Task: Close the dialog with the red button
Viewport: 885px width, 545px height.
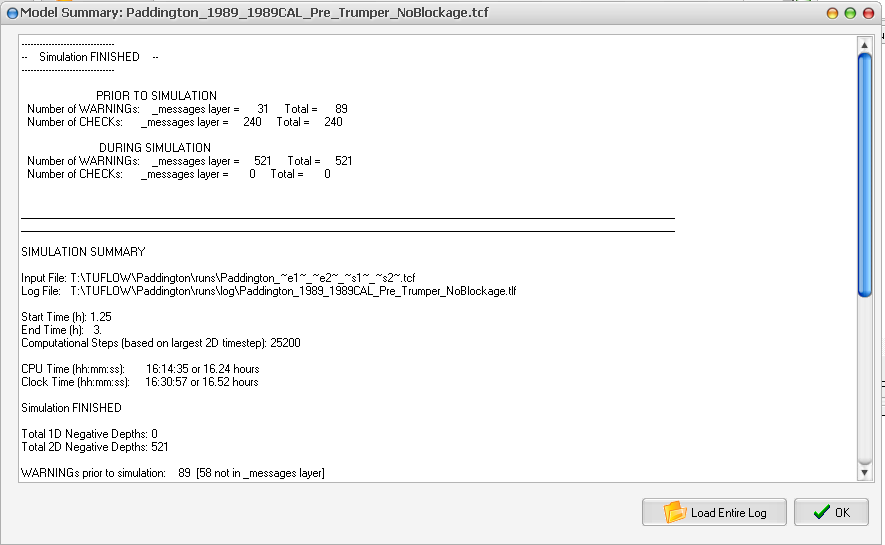Action: pos(869,13)
